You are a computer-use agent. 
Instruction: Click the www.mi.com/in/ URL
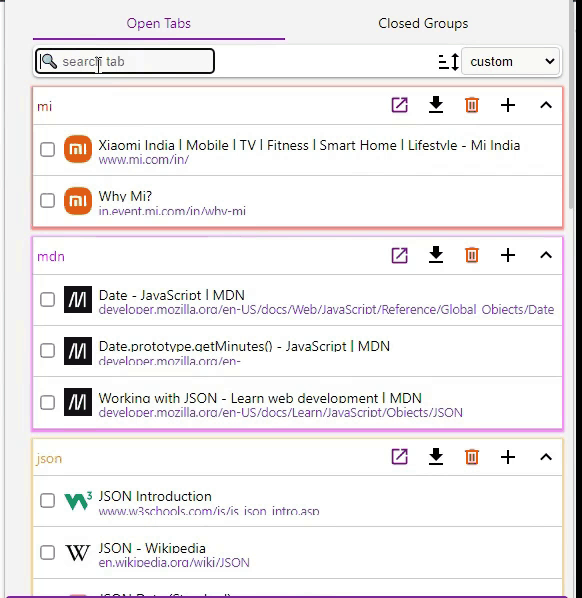click(143, 160)
